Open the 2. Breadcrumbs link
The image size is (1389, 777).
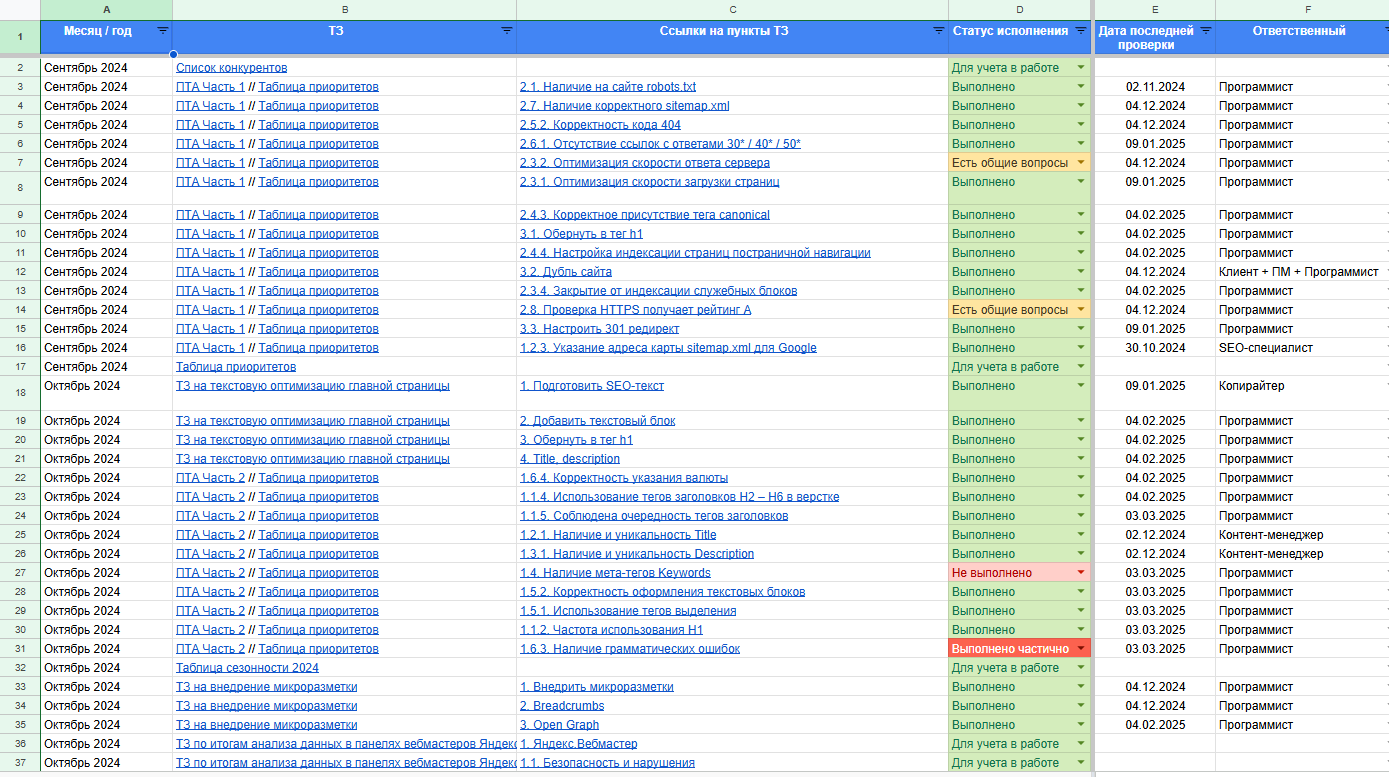pos(562,706)
